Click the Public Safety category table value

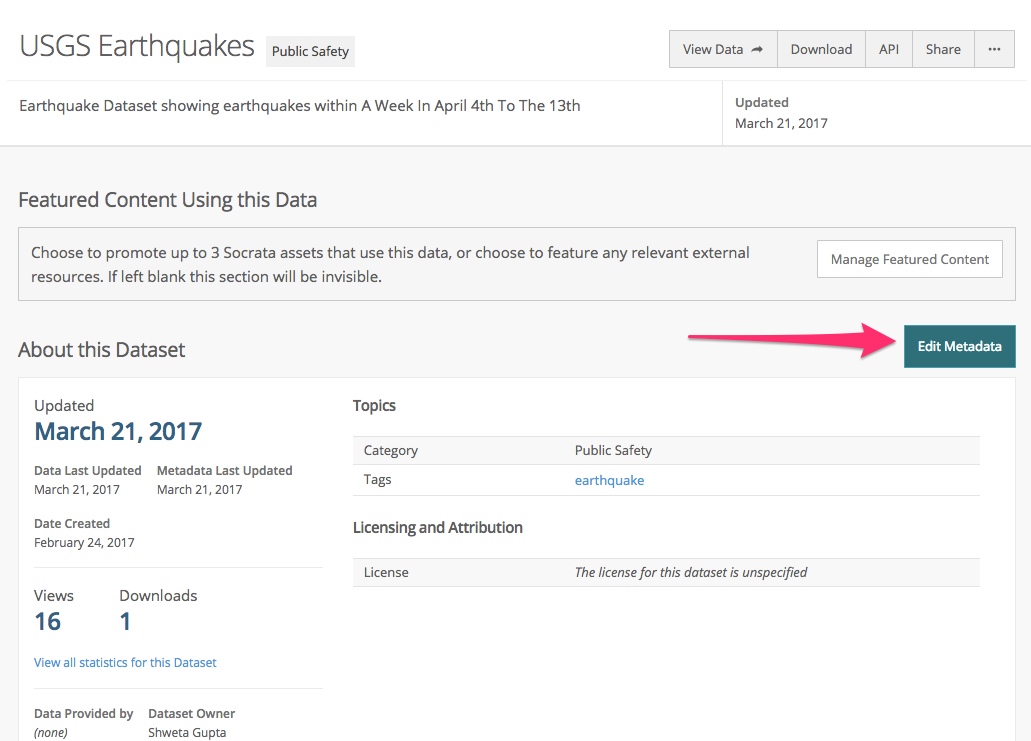(x=613, y=450)
